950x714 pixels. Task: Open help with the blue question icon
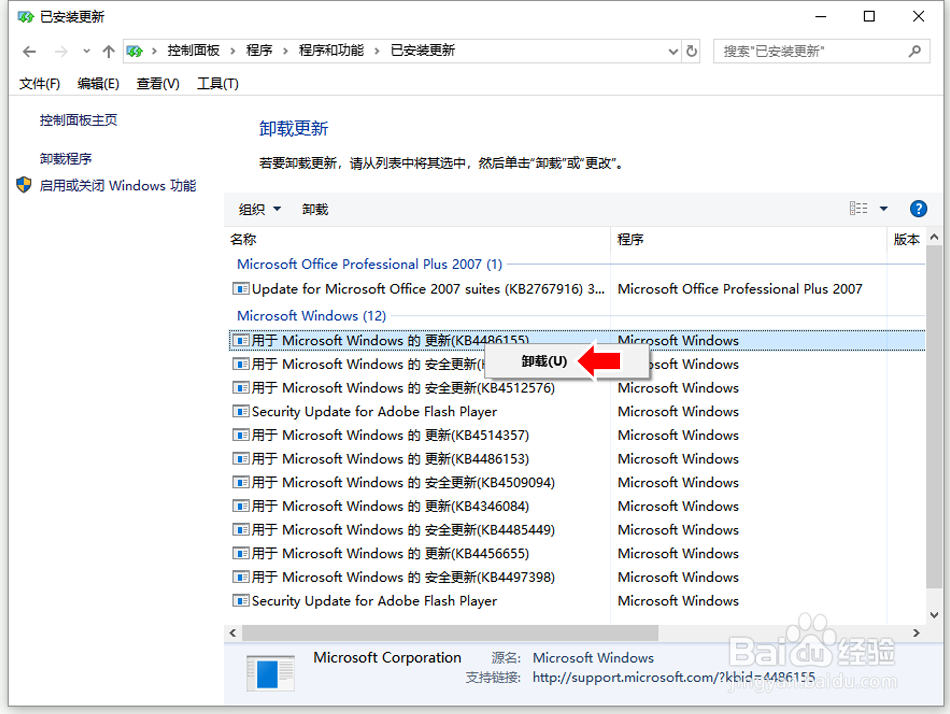918,209
